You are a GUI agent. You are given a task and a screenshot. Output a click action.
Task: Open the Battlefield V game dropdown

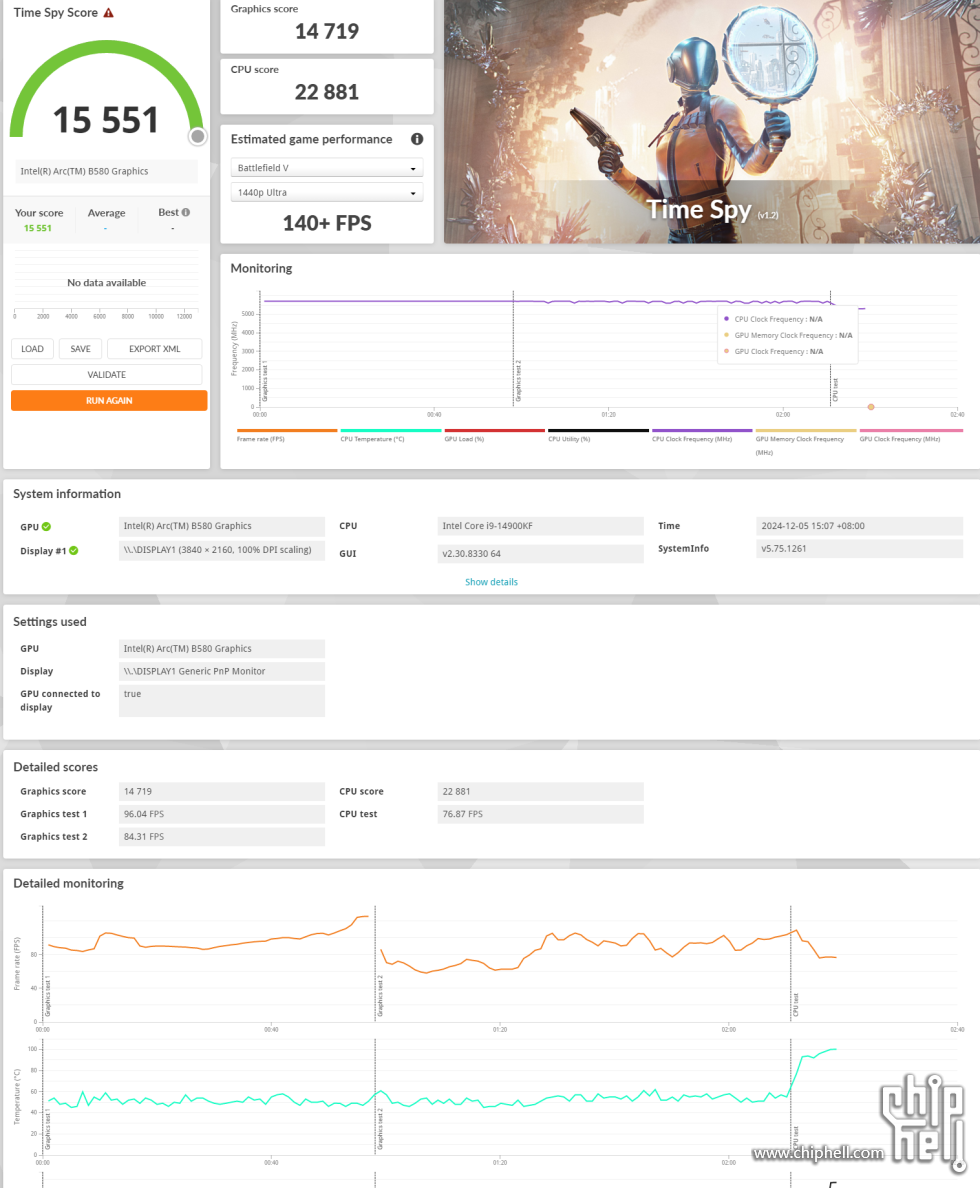click(x=326, y=166)
